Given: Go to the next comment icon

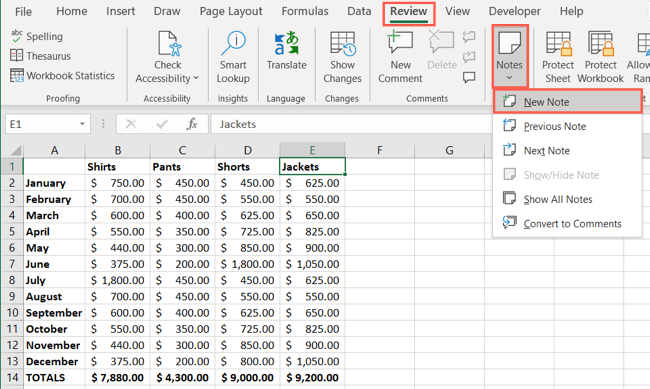Looking at the screenshot, I should tap(469, 56).
